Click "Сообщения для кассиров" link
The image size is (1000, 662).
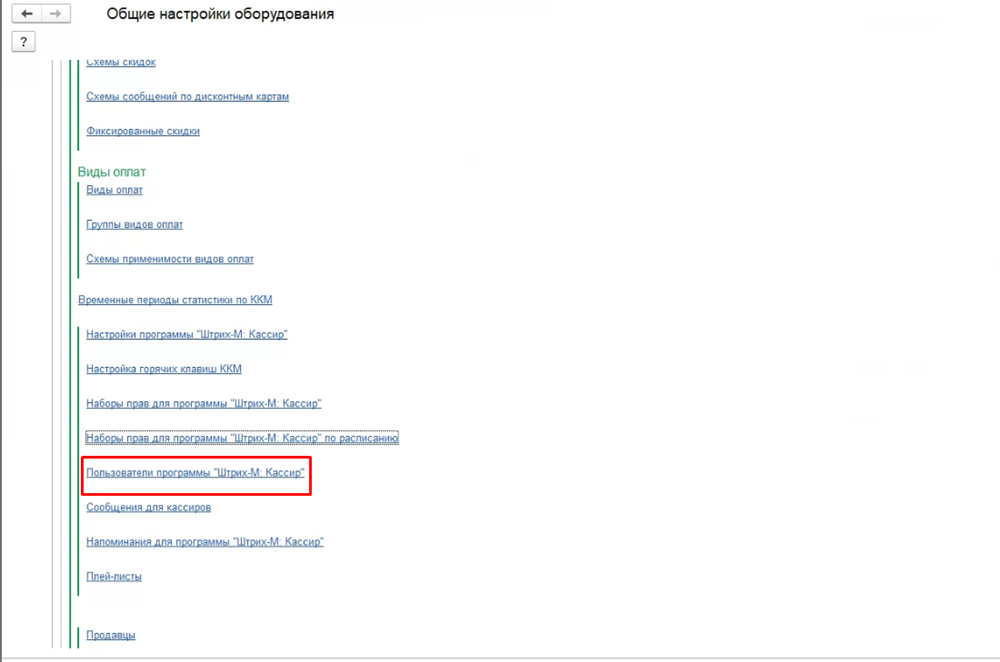148,508
